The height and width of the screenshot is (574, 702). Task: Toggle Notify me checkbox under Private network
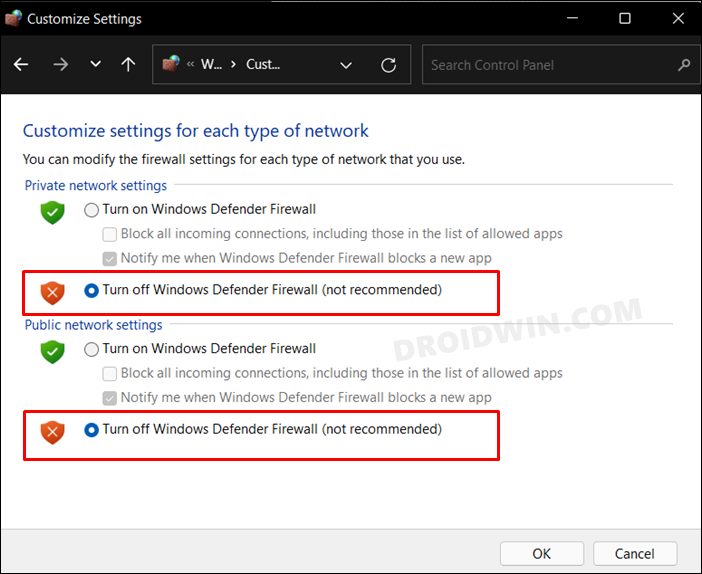pos(109,259)
